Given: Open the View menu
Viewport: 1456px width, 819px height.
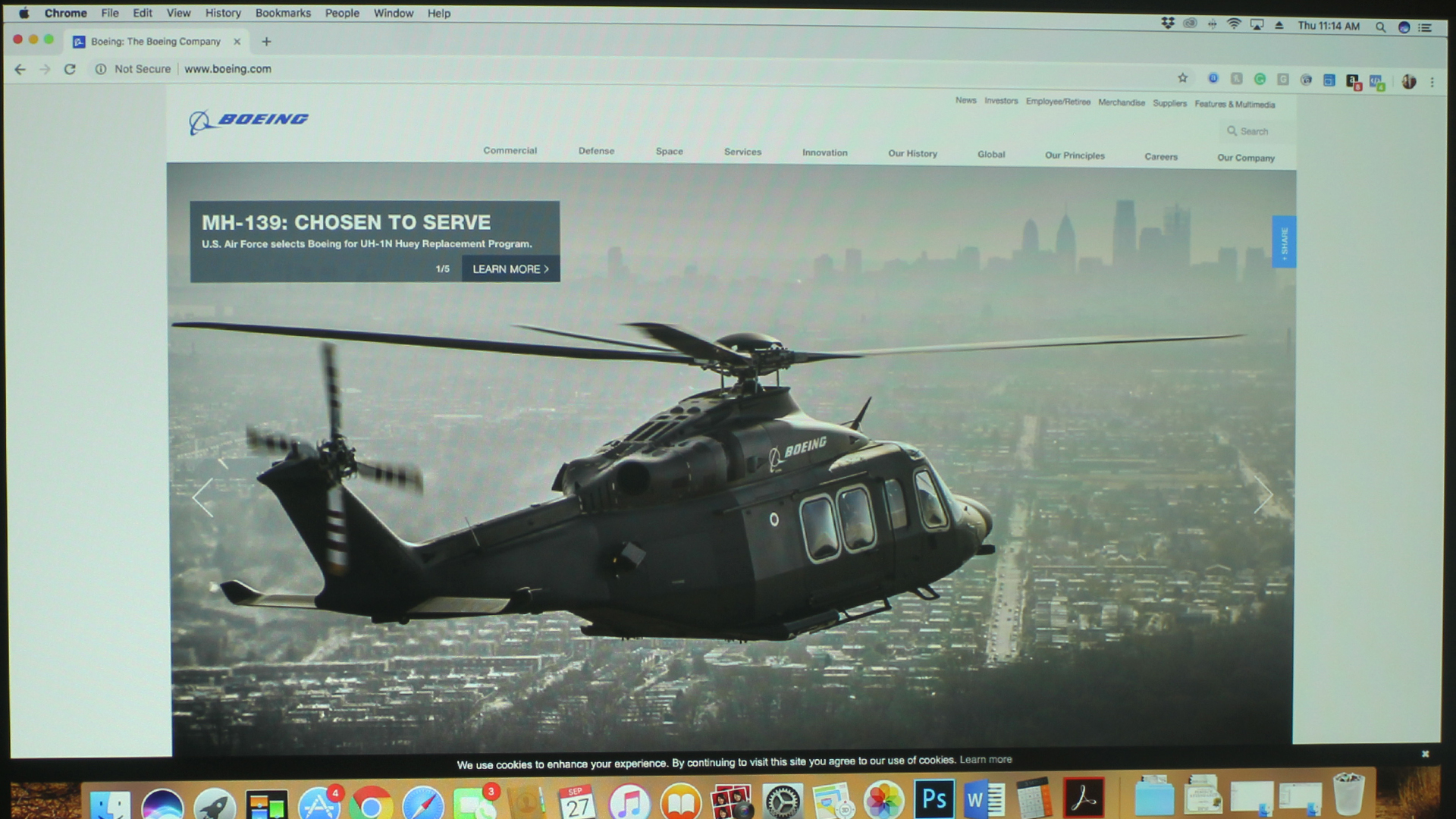Looking at the screenshot, I should point(178,13).
